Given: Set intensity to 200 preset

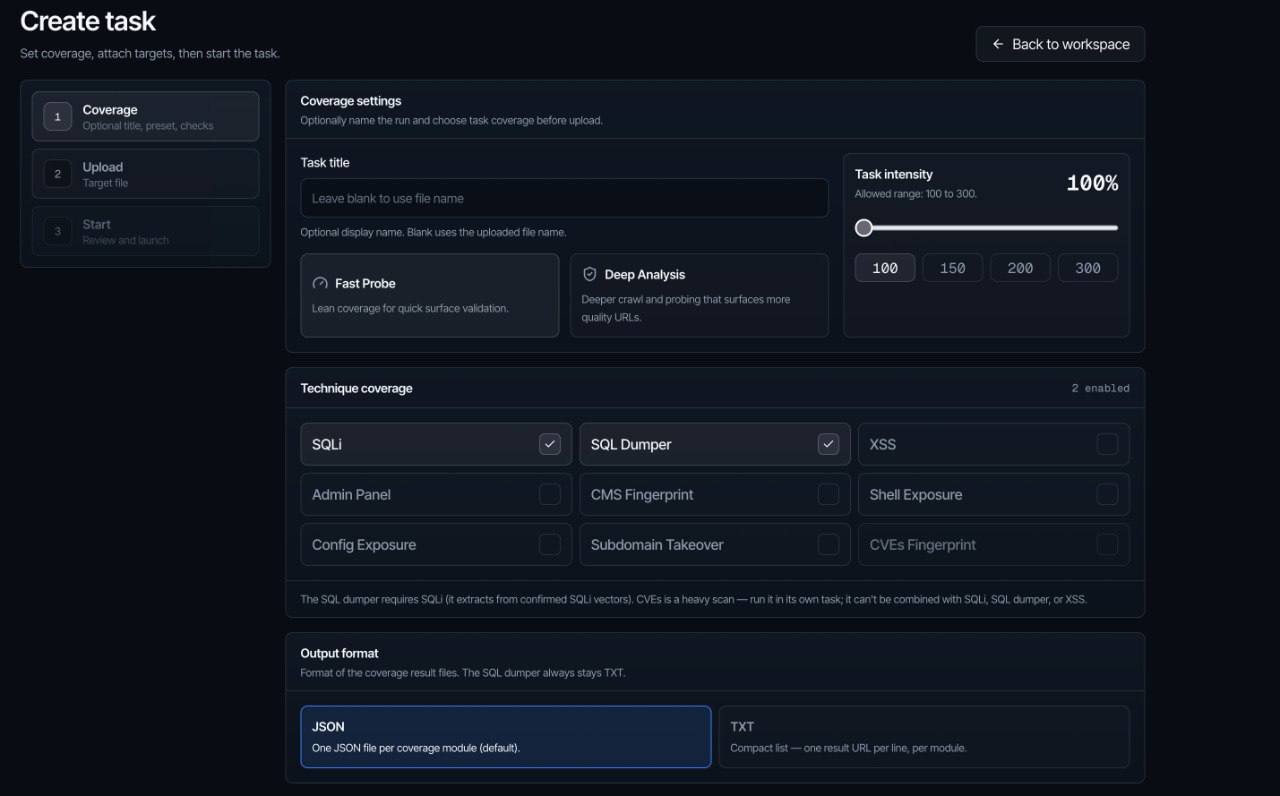Looking at the screenshot, I should click(x=1020, y=268).
